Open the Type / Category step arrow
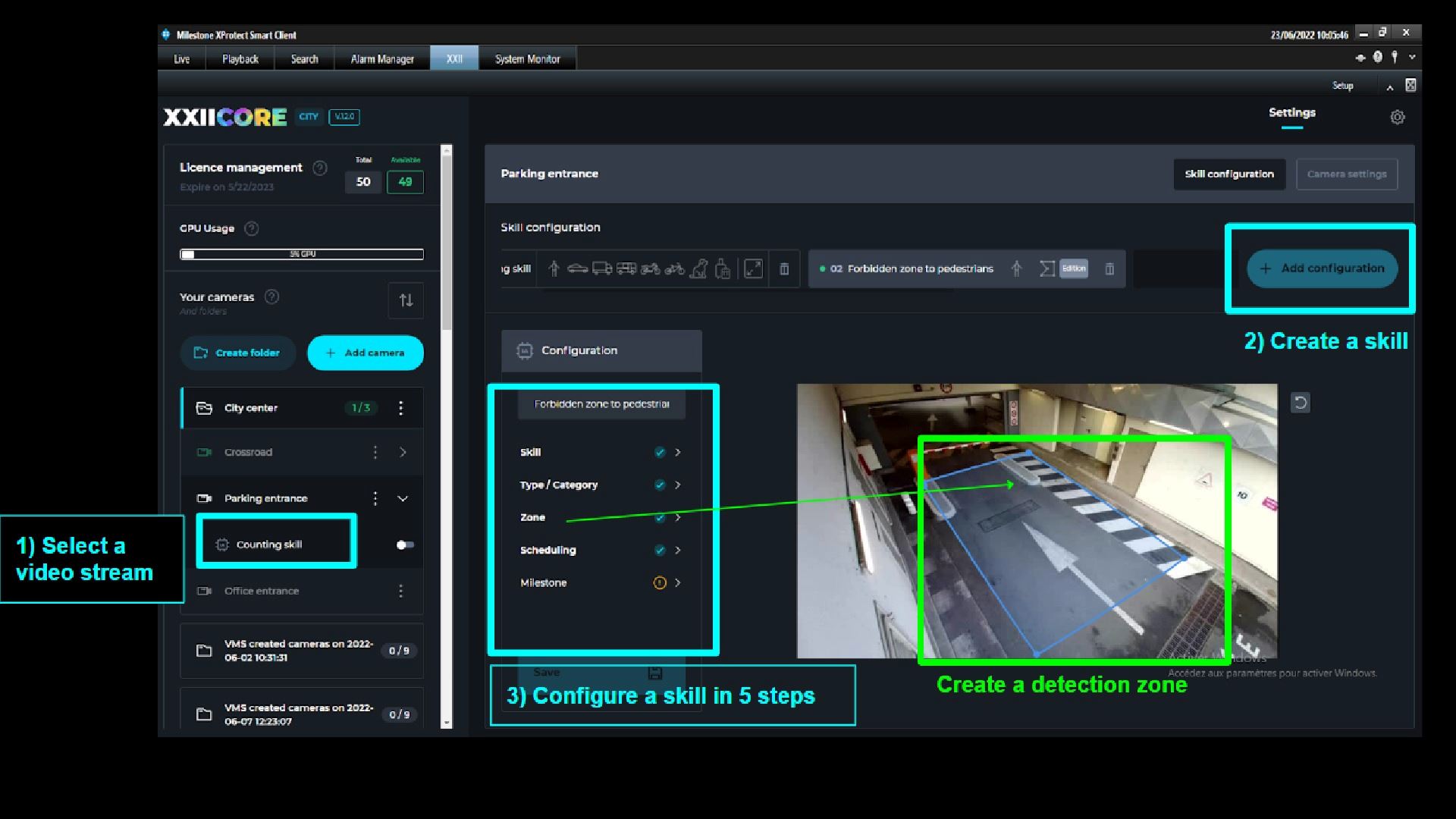This screenshot has height=819, width=1456. click(x=678, y=485)
